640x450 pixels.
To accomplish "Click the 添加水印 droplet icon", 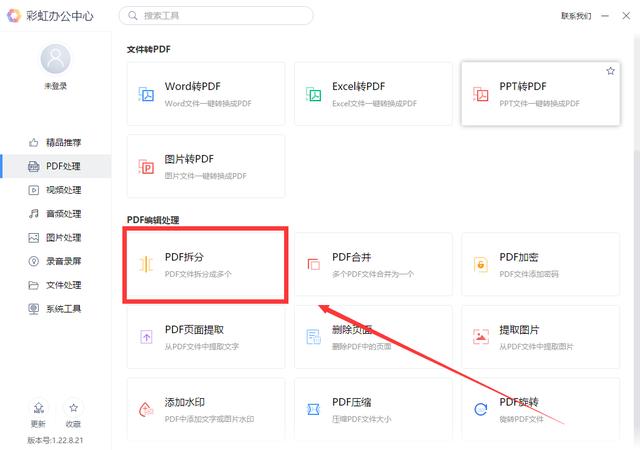I will pyautogui.click(x=146, y=409).
